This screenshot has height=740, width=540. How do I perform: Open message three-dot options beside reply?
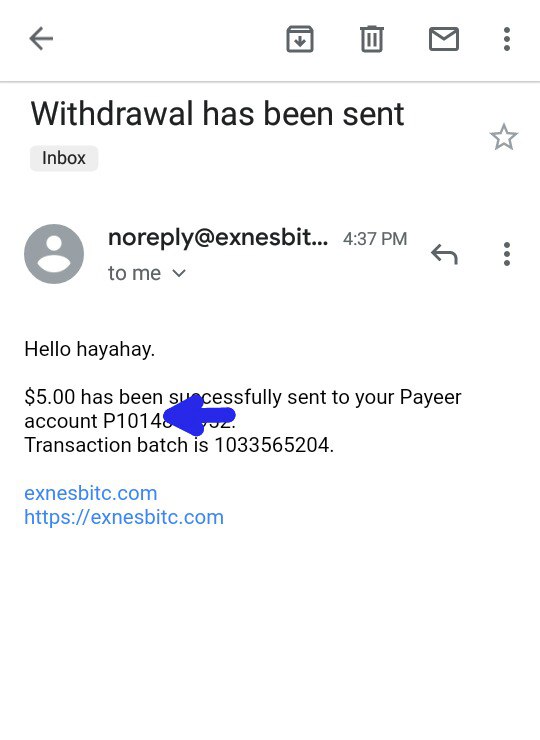tap(506, 254)
